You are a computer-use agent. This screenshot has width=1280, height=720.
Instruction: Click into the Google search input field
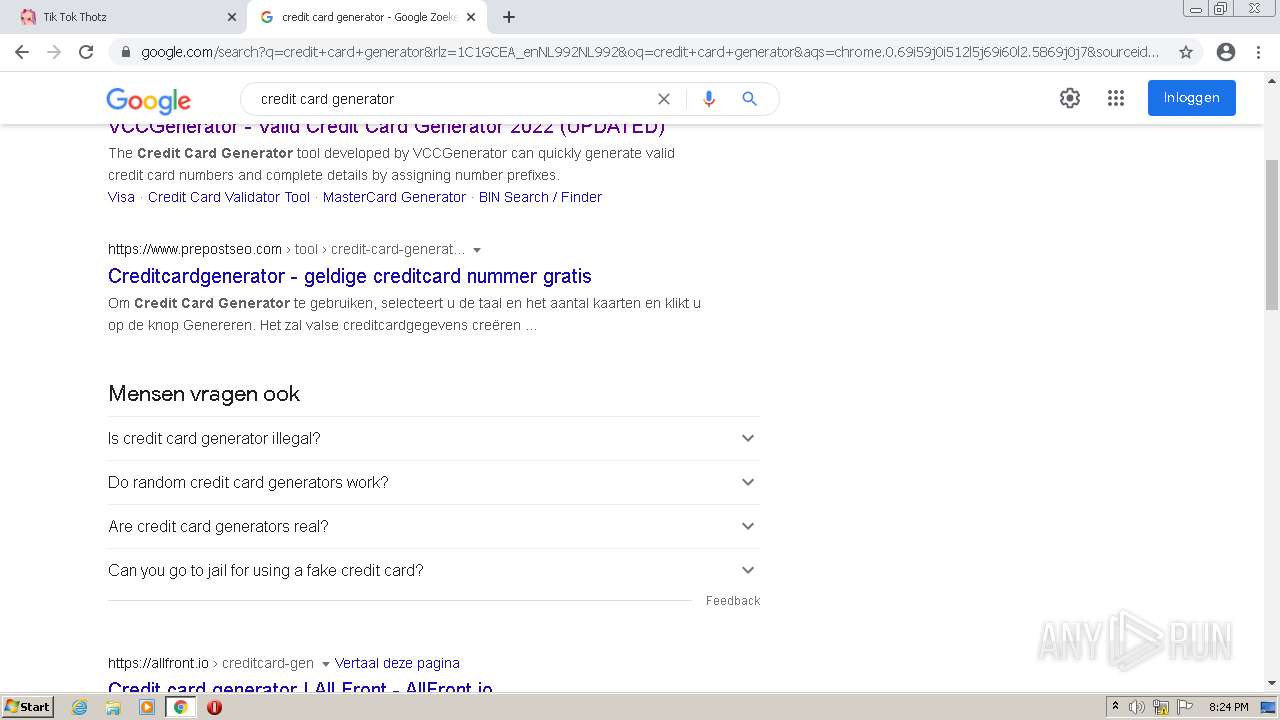[450, 99]
